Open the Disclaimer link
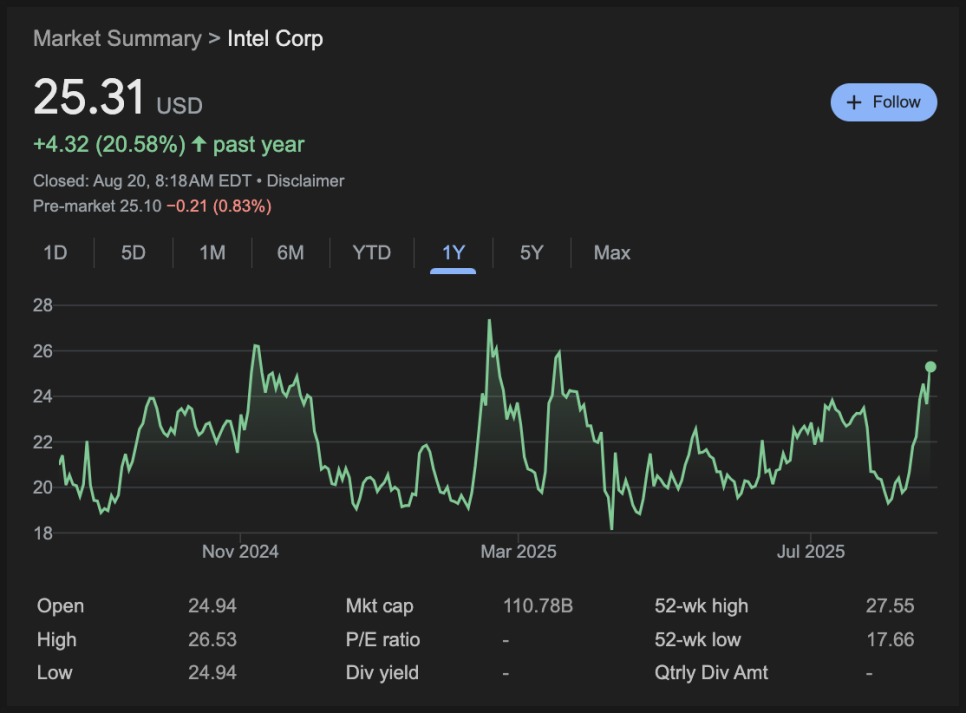 [305, 181]
